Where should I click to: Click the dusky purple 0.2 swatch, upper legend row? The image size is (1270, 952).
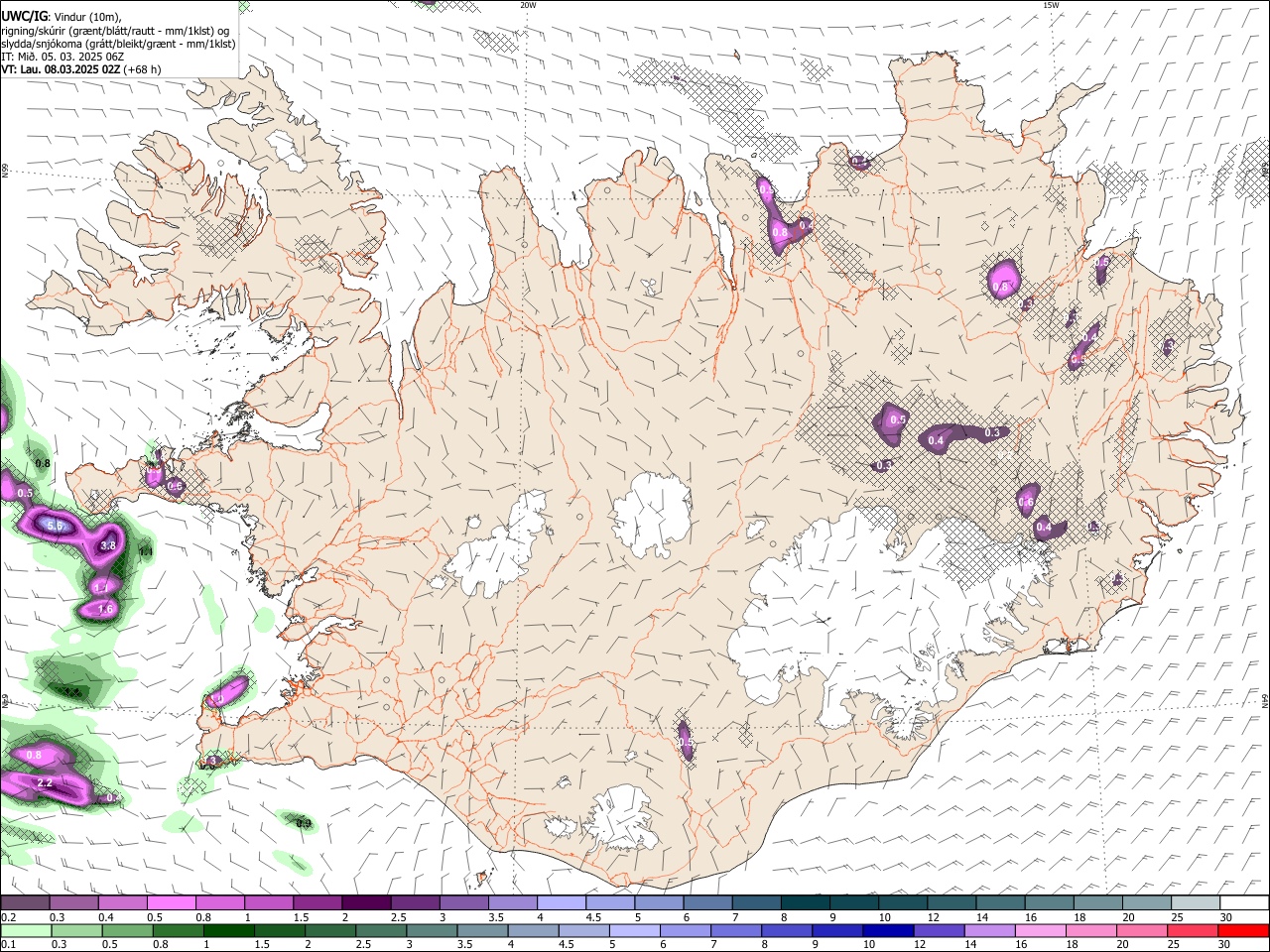[x=25, y=903]
